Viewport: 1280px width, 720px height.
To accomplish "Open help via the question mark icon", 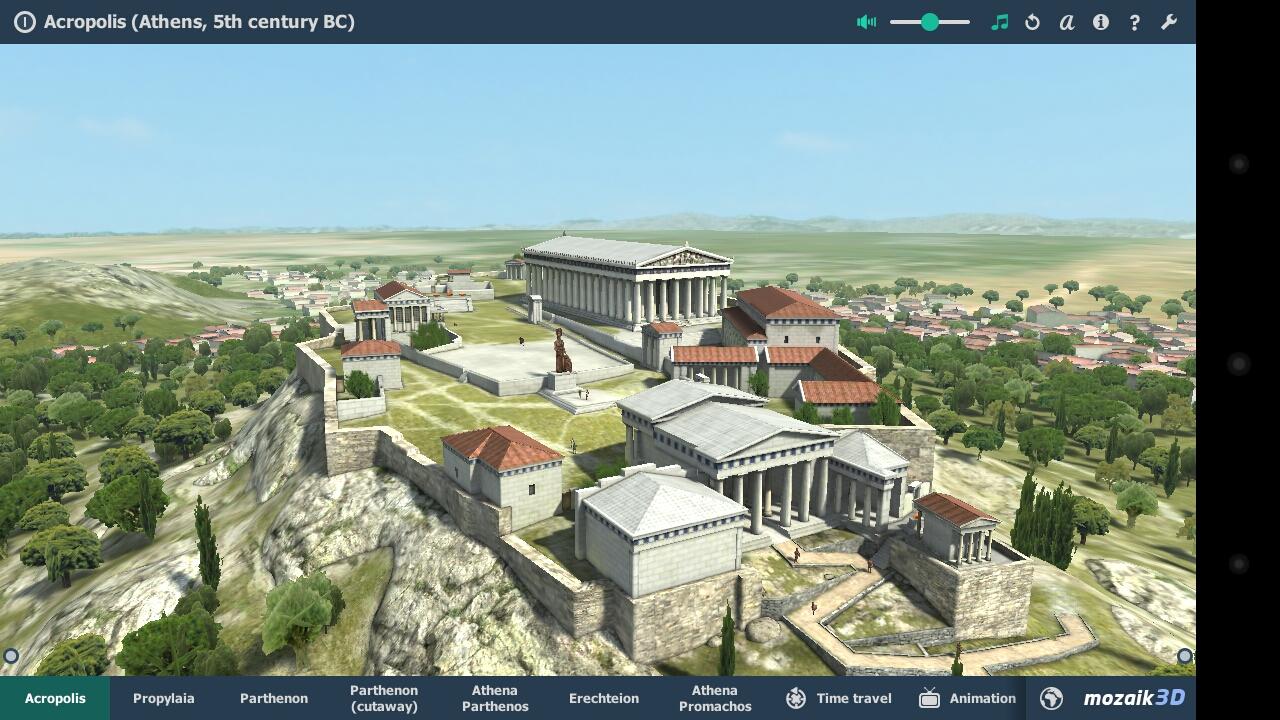I will tap(1135, 22).
